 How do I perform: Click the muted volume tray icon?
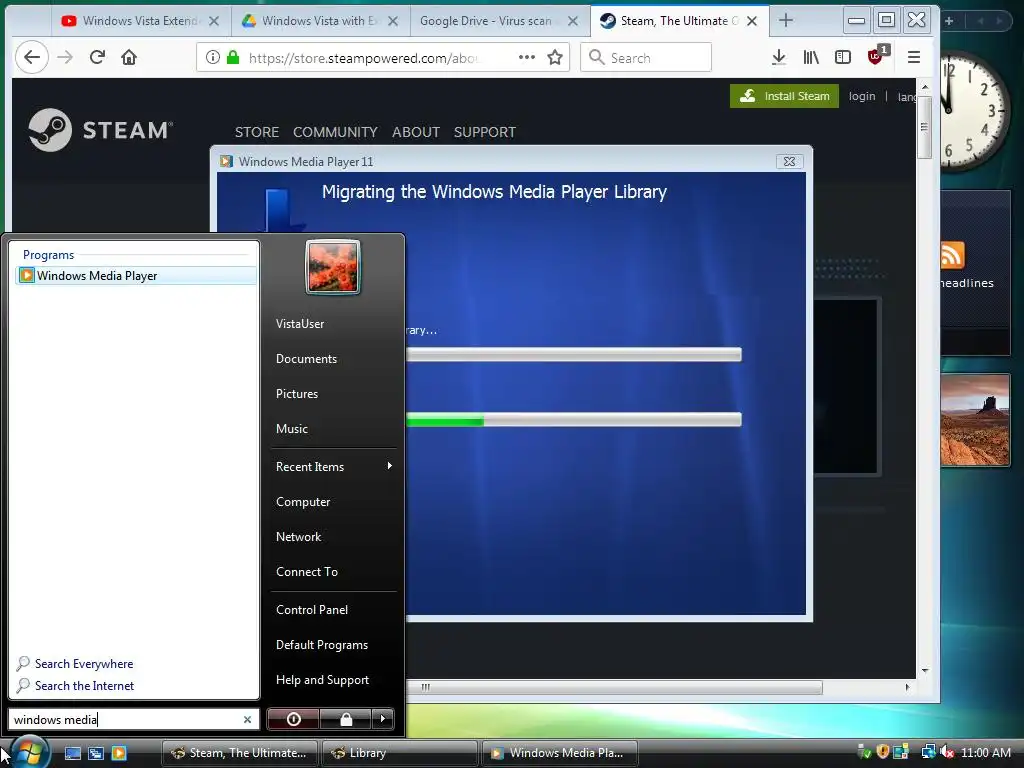tap(948, 753)
